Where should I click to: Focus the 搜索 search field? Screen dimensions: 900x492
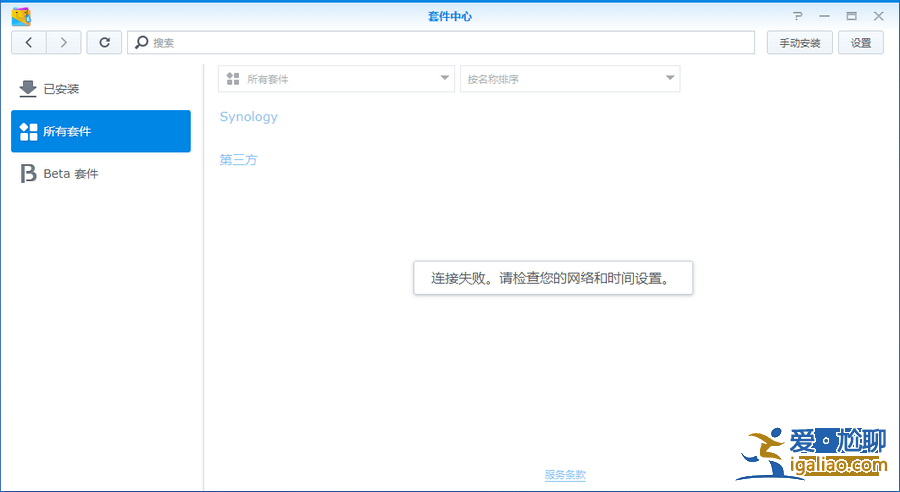[441, 42]
